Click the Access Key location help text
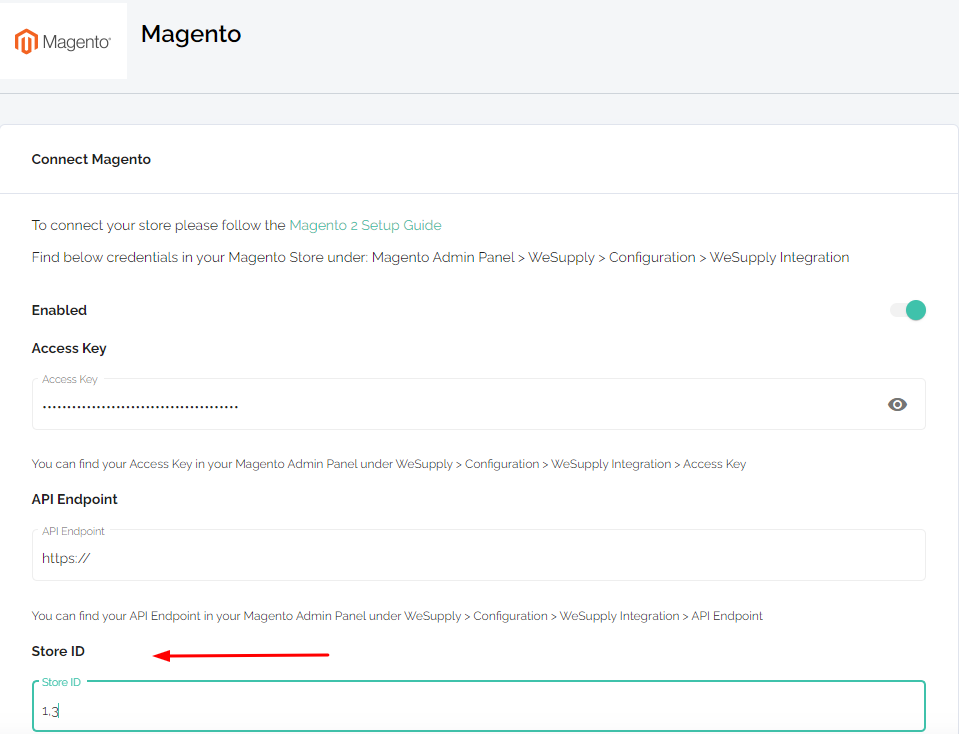This screenshot has width=959, height=734. point(389,464)
